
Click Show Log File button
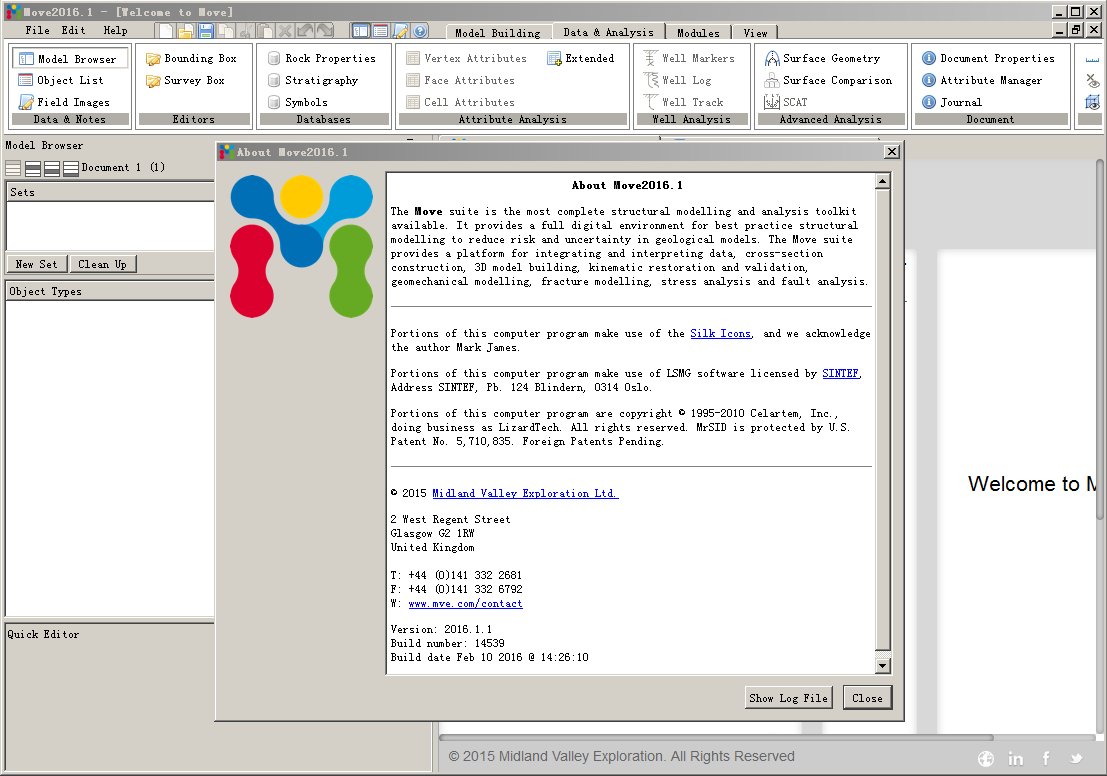[x=788, y=698]
